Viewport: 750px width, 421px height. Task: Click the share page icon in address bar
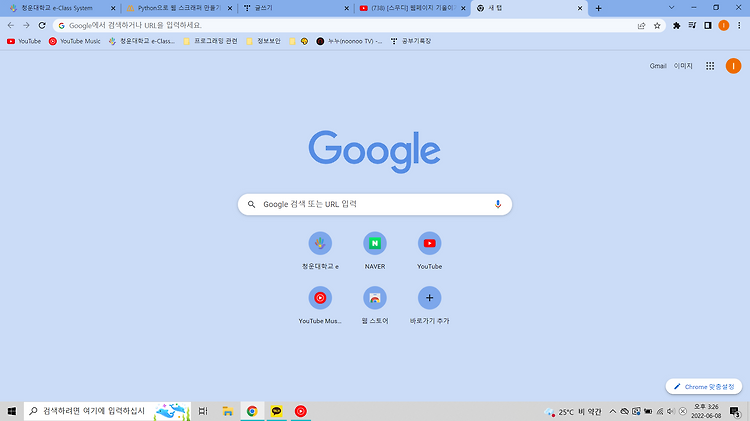coord(641,26)
